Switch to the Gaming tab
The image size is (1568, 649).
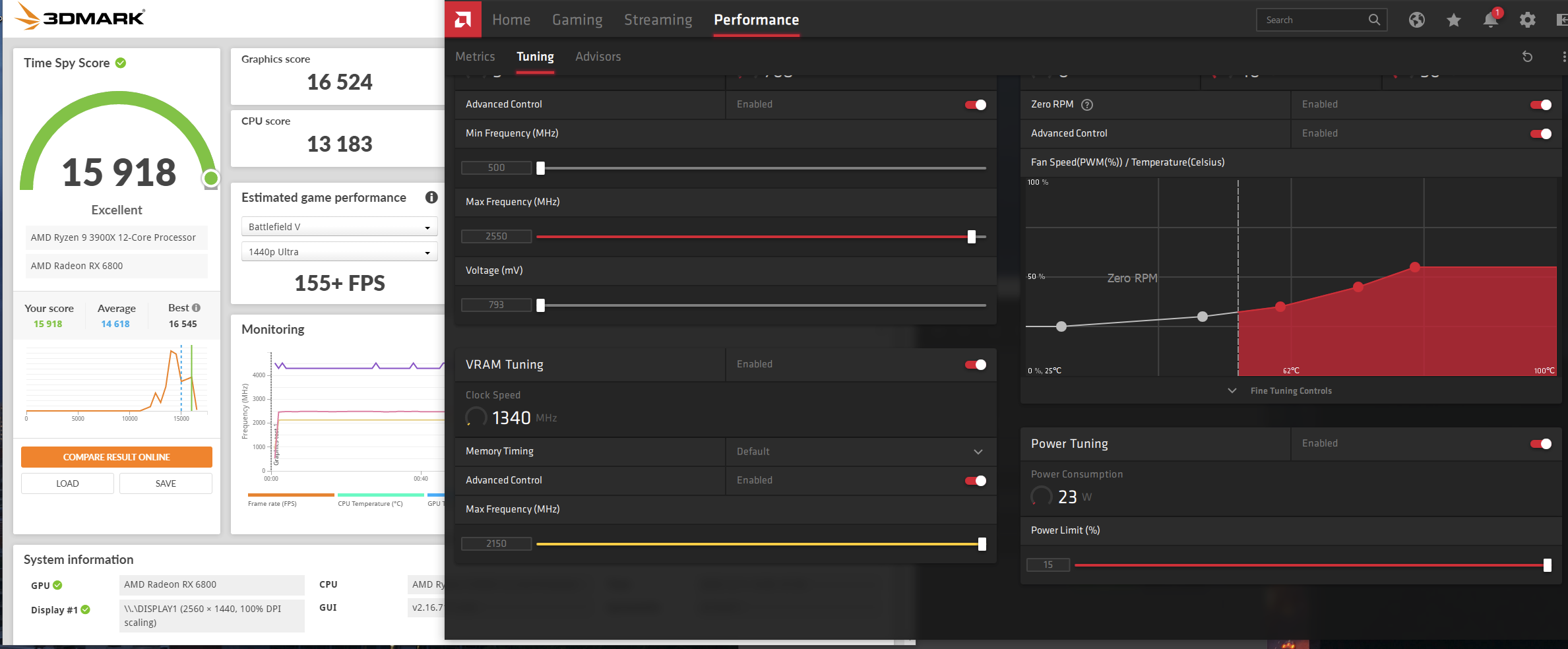tap(577, 20)
